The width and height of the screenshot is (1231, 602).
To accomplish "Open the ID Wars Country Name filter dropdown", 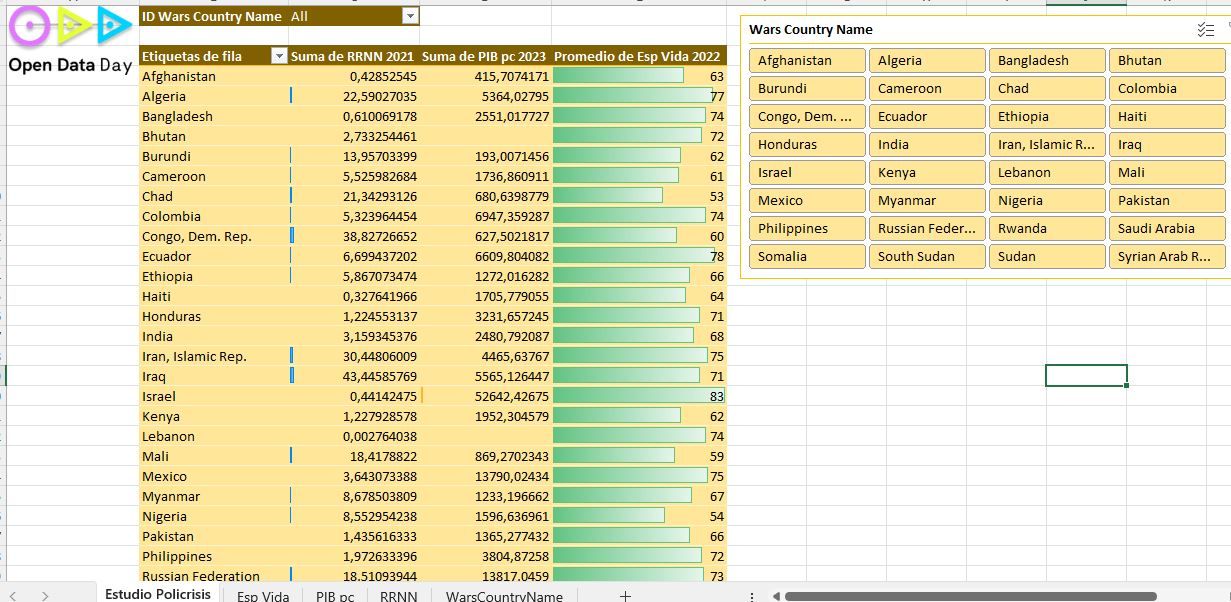I will (x=409, y=16).
